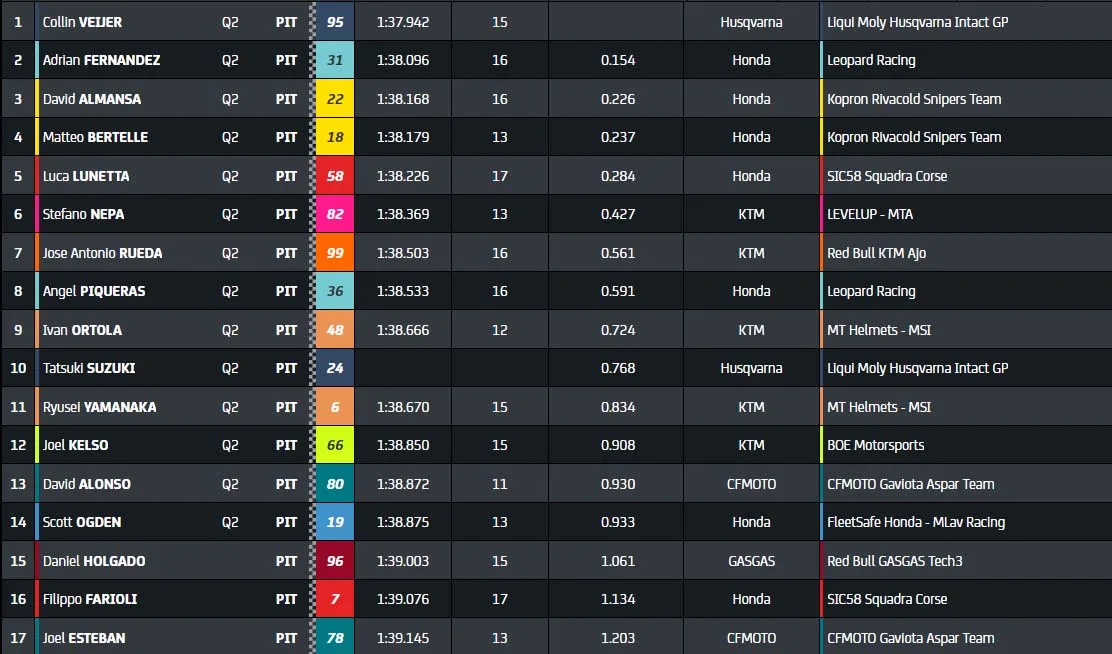1112x654 pixels.
Task: Open rider Collin VEIJER's name
Action: pos(82,22)
